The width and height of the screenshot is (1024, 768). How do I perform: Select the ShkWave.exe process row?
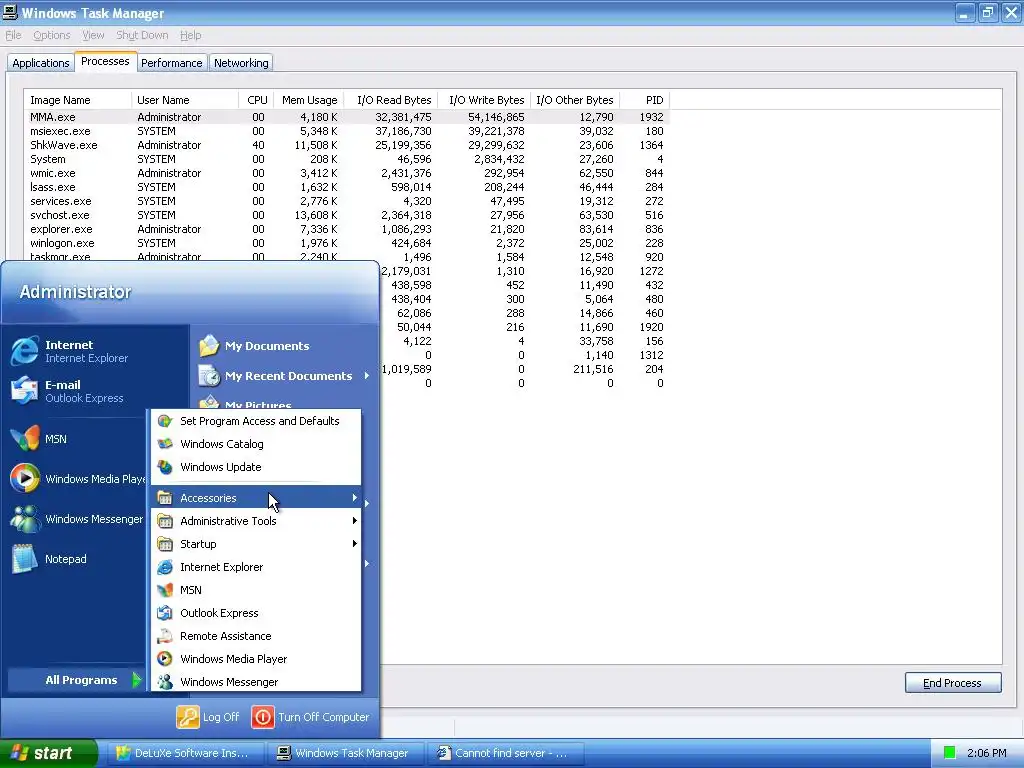pyautogui.click(x=347, y=145)
